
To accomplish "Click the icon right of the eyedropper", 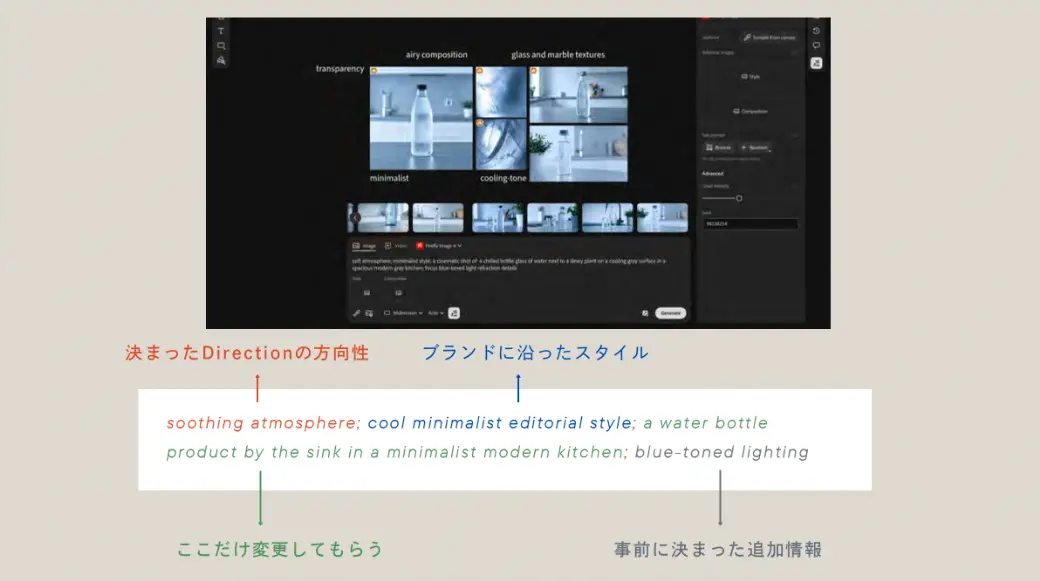I will [369, 313].
